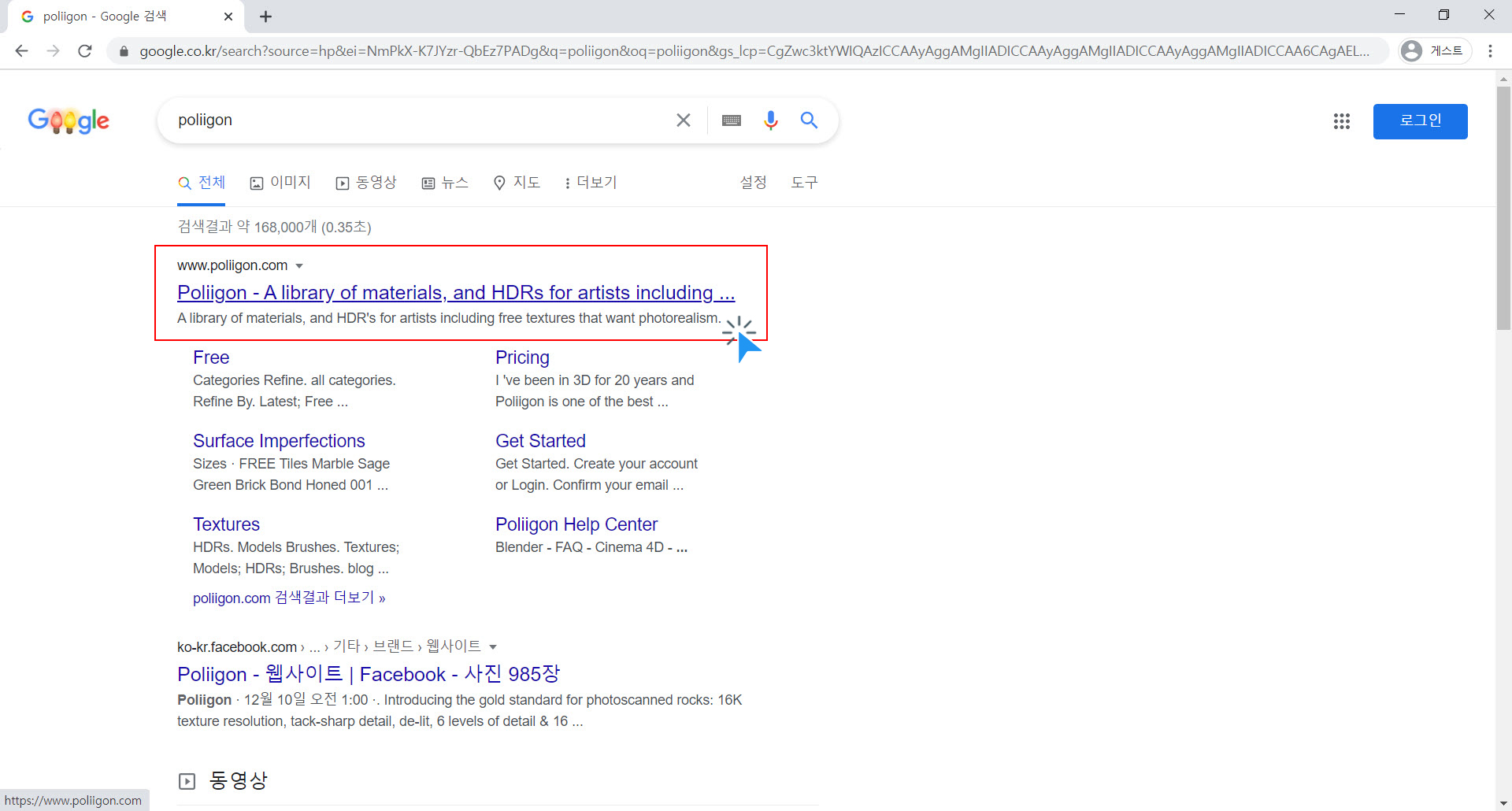View site security lock info
The width and height of the screenshot is (1512, 811).
124,51
